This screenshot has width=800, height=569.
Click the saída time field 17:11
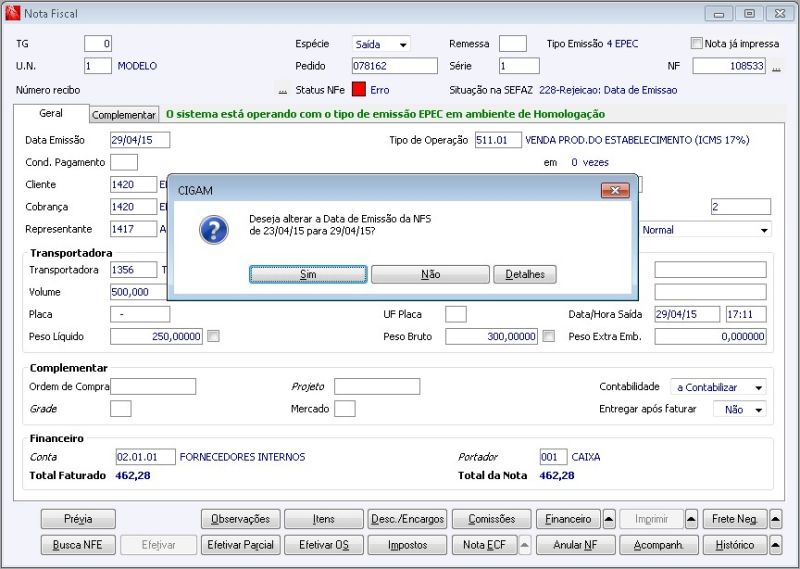(x=746, y=314)
